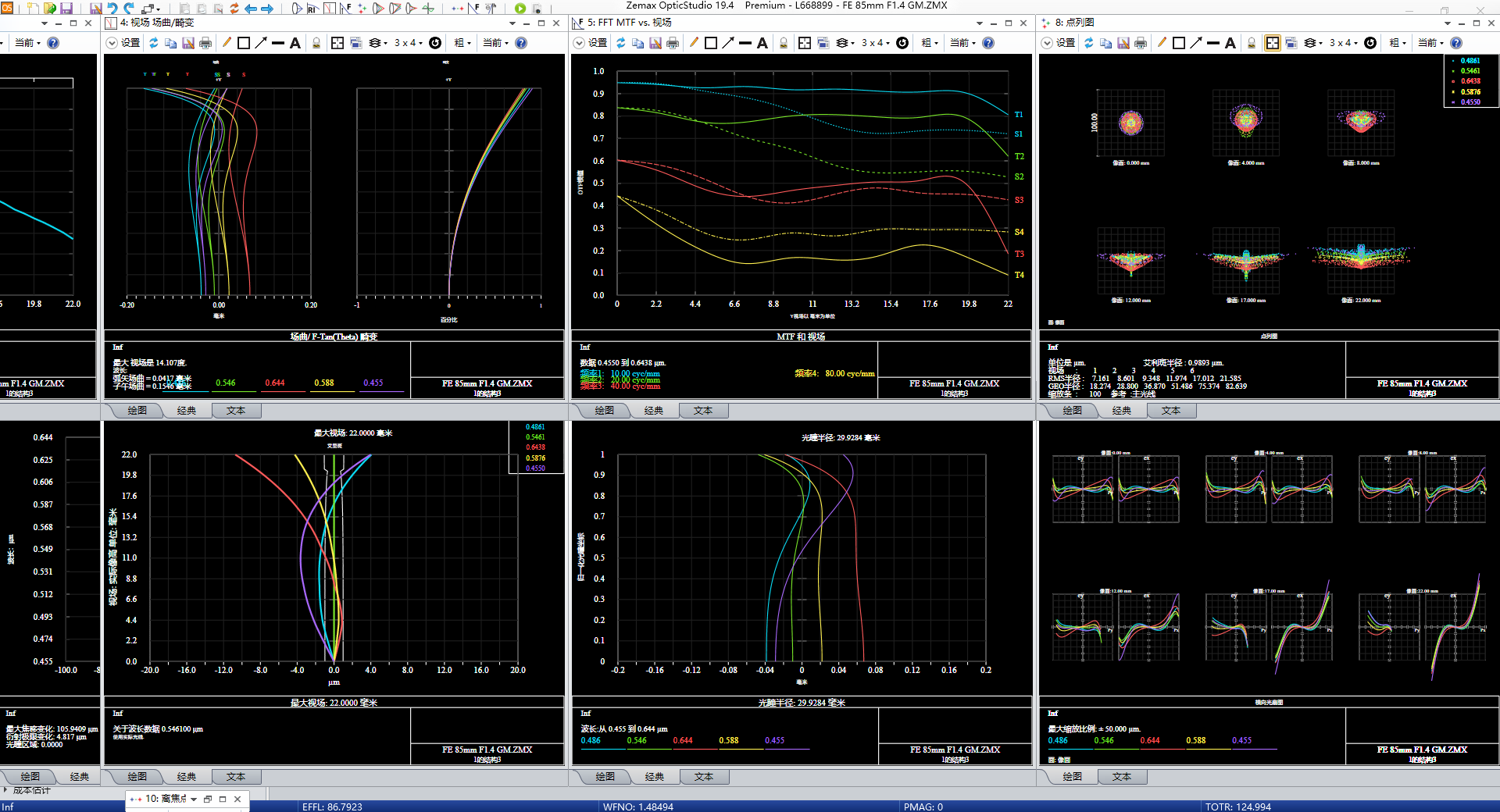
Task: Refresh the FFT MTF vs field window
Action: [x=621, y=43]
